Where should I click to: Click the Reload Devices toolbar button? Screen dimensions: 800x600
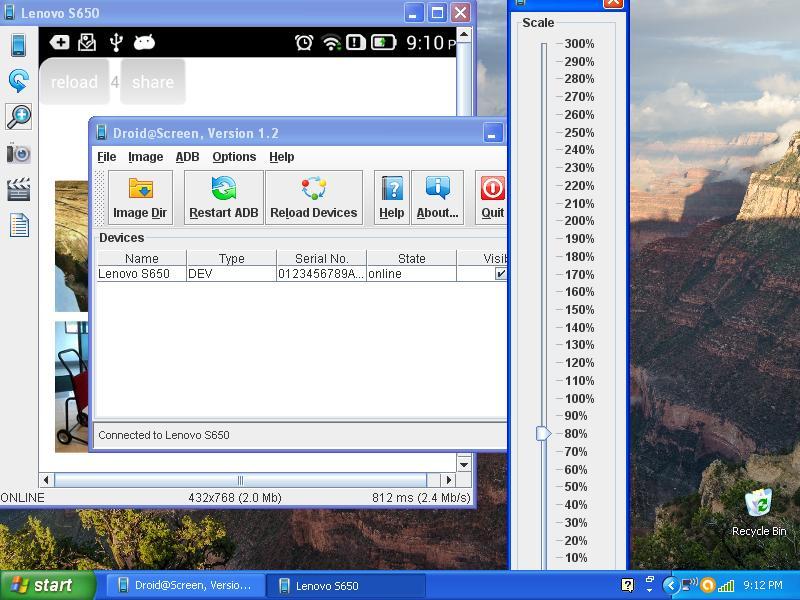[x=314, y=198]
